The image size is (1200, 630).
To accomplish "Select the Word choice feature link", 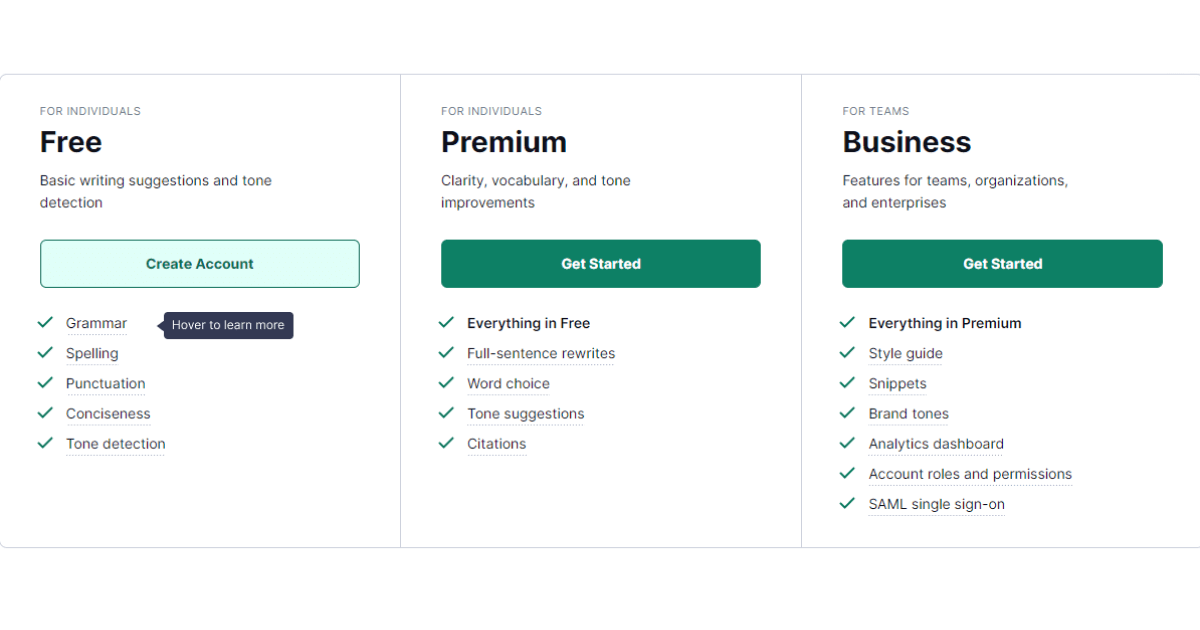I will coord(508,384).
